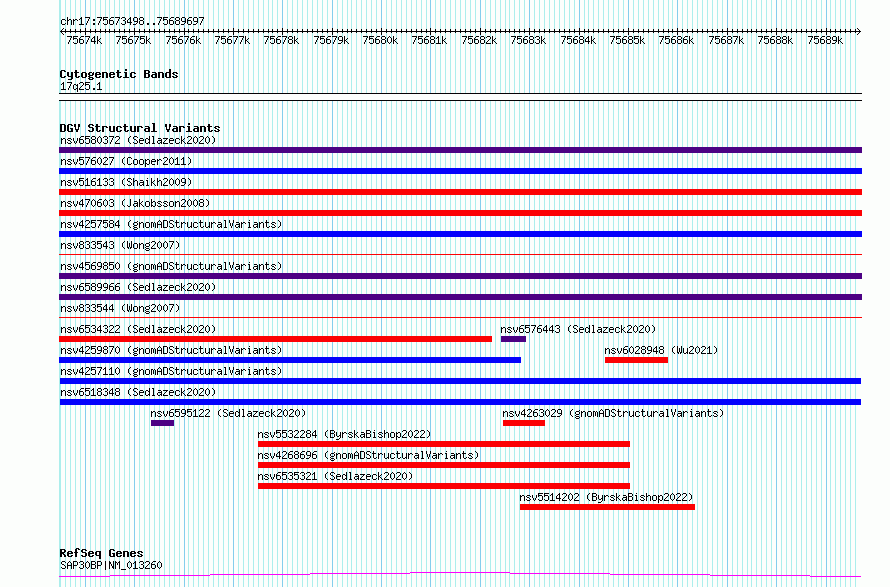890x587 pixels.
Task: Click the thin red line of nsv833544
Action: [460, 318]
